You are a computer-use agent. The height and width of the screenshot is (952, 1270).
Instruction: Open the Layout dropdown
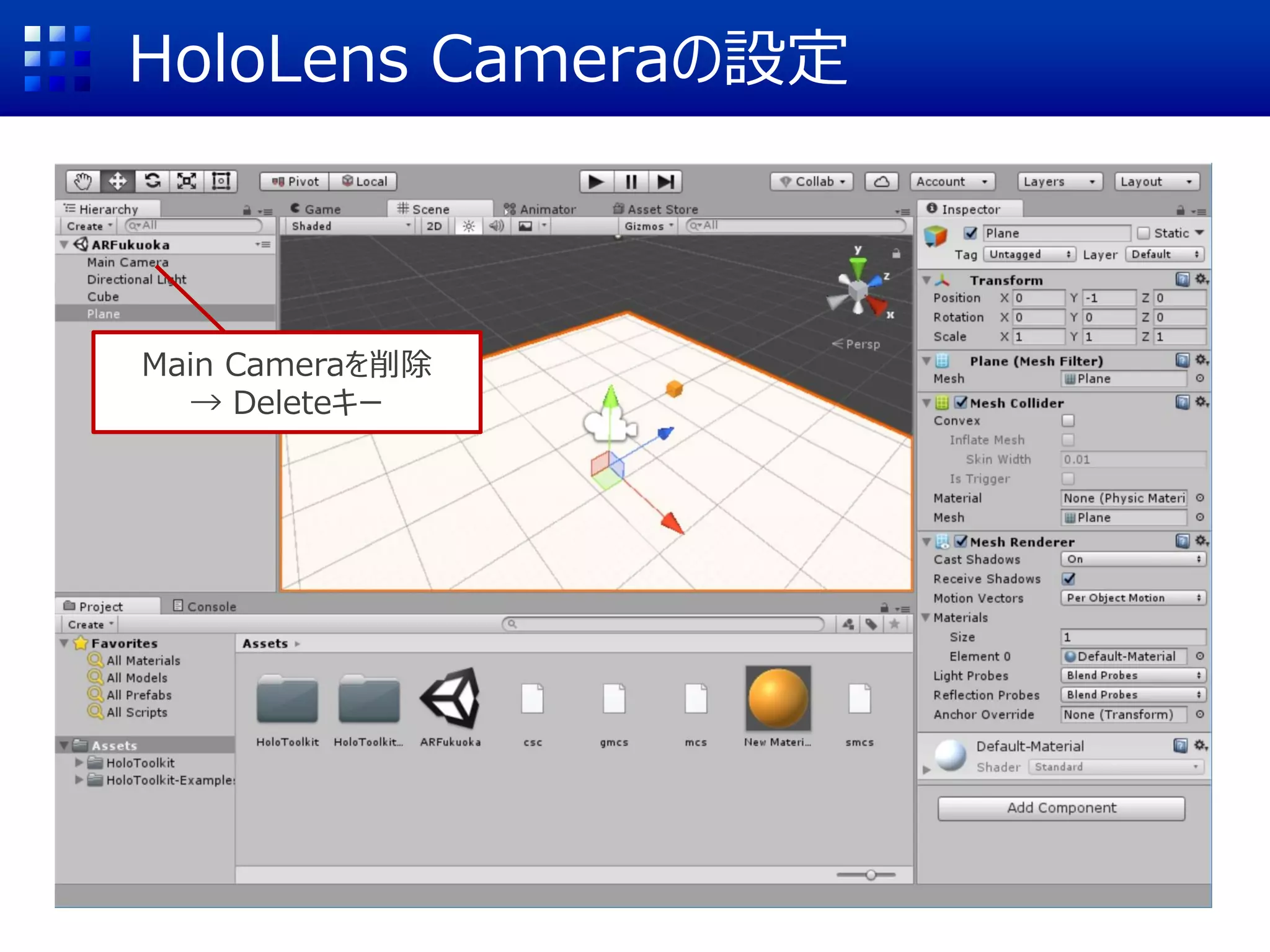pos(1157,182)
